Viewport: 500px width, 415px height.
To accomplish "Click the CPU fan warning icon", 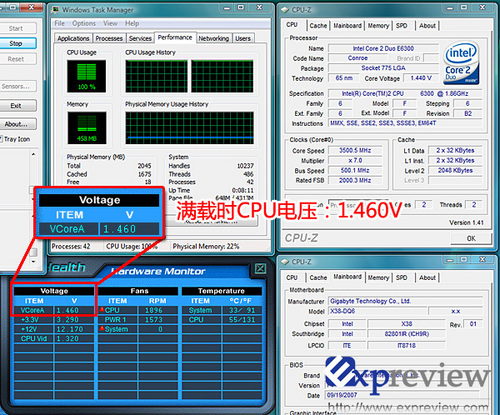I will [102, 310].
